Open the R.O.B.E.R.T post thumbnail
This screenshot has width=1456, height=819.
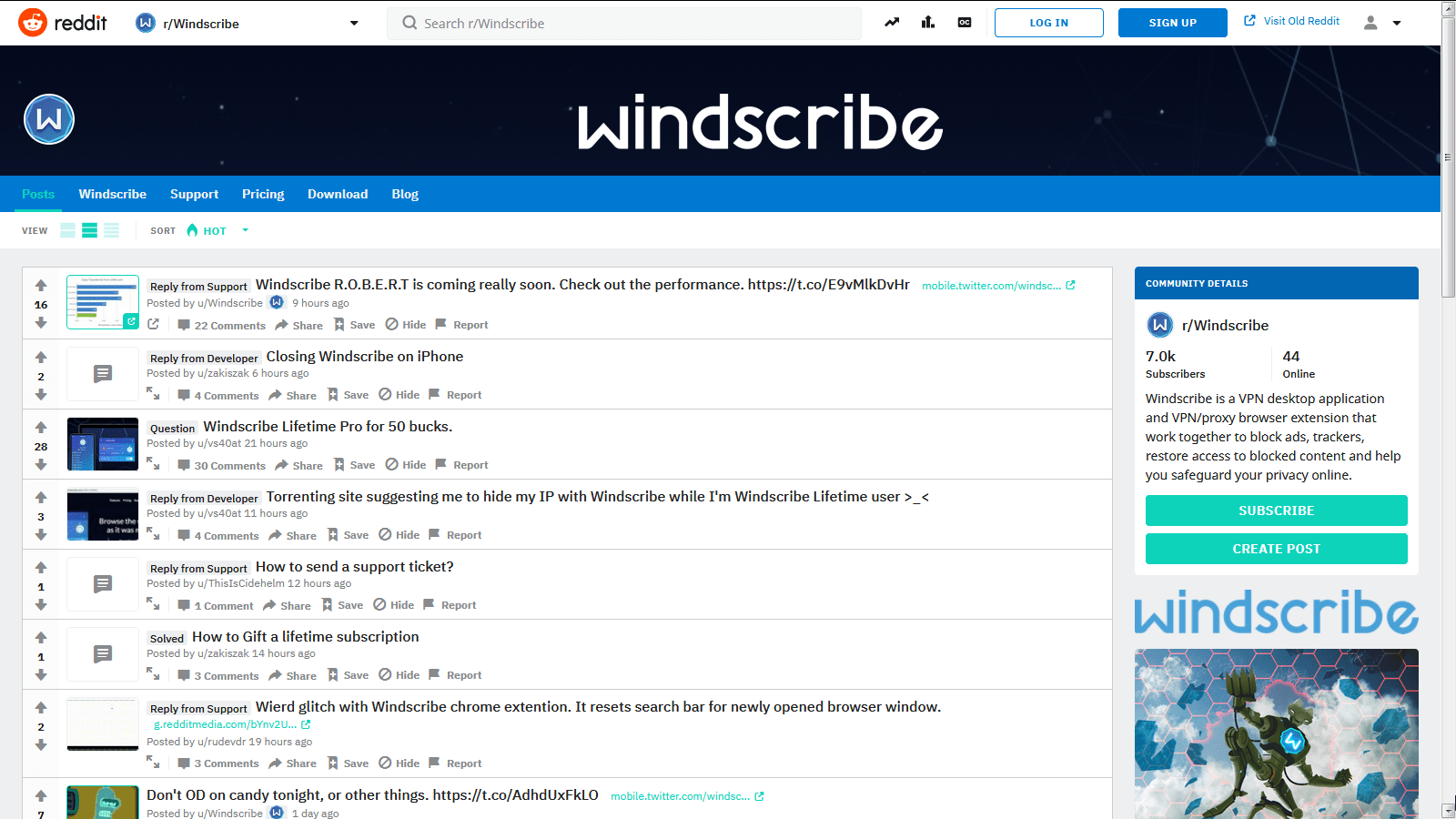pos(103,302)
